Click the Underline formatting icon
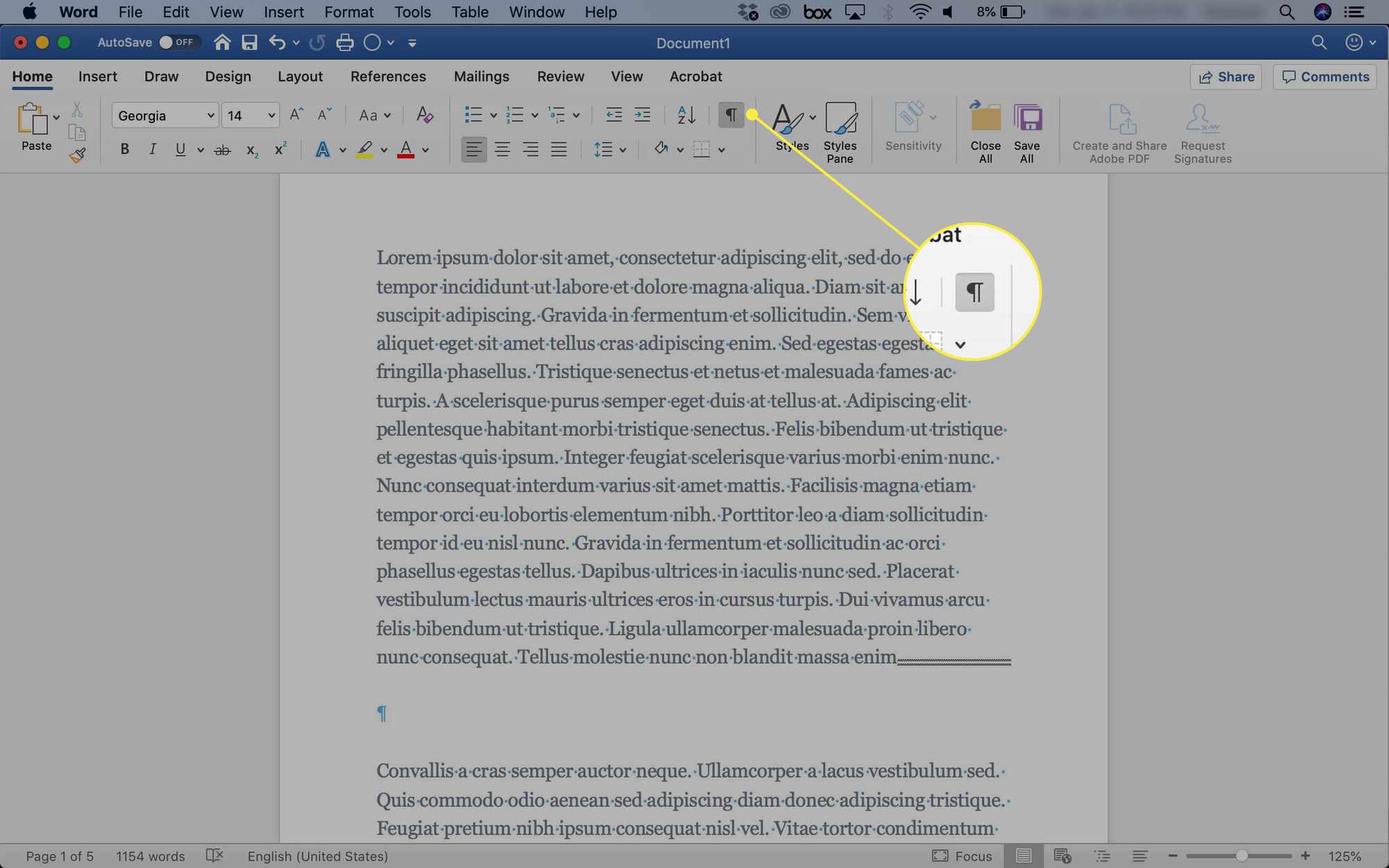Viewport: 1389px width, 868px height. point(179,150)
